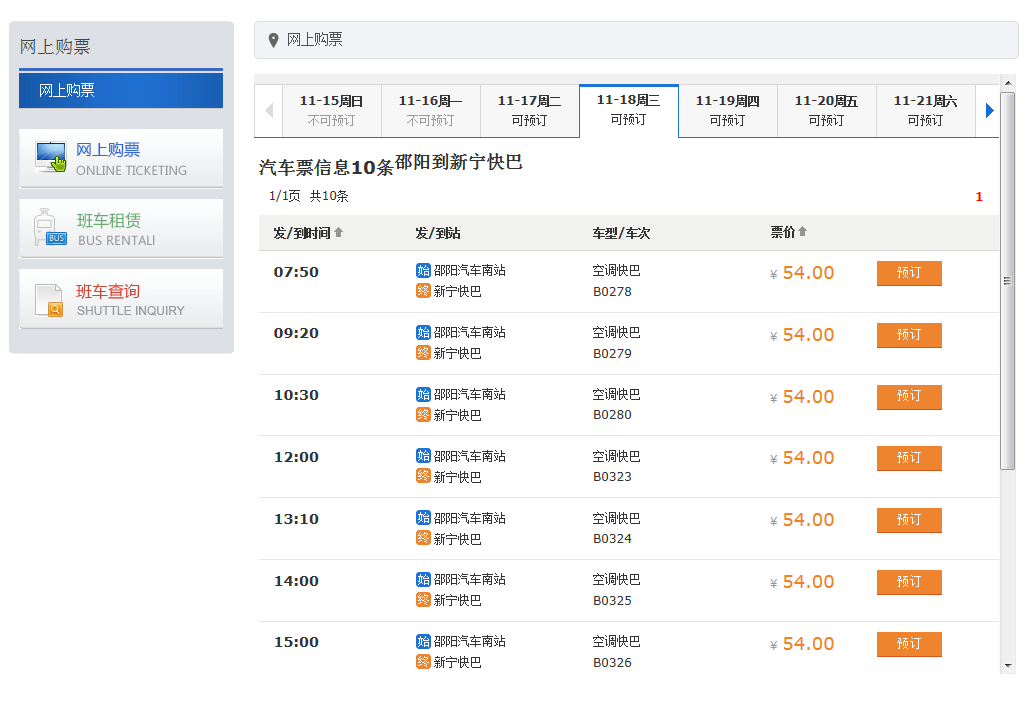Select the 11-17 Tuesday date tab
1026x716 pixels.
(x=529, y=110)
